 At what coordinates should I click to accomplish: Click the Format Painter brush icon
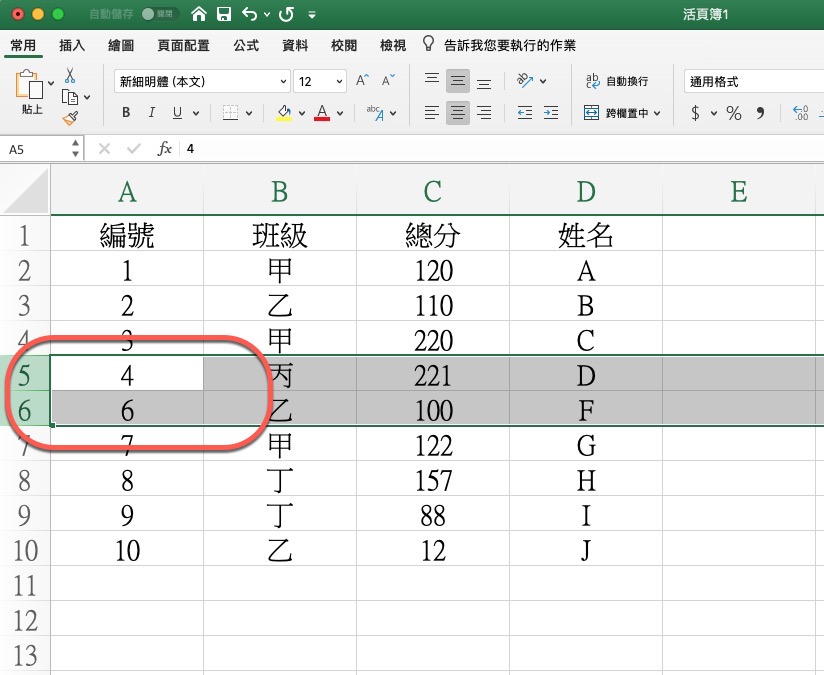click(70, 118)
